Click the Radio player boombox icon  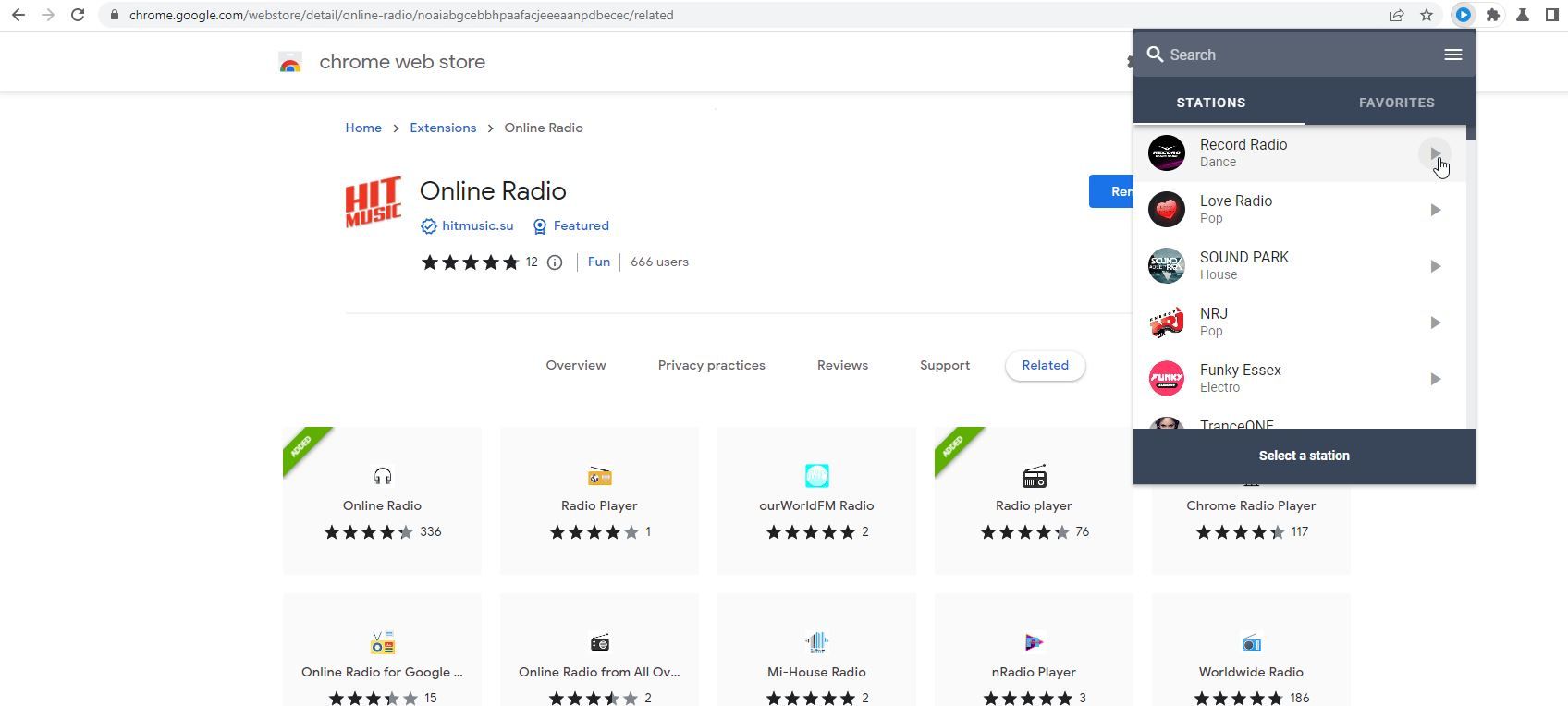(1035, 476)
